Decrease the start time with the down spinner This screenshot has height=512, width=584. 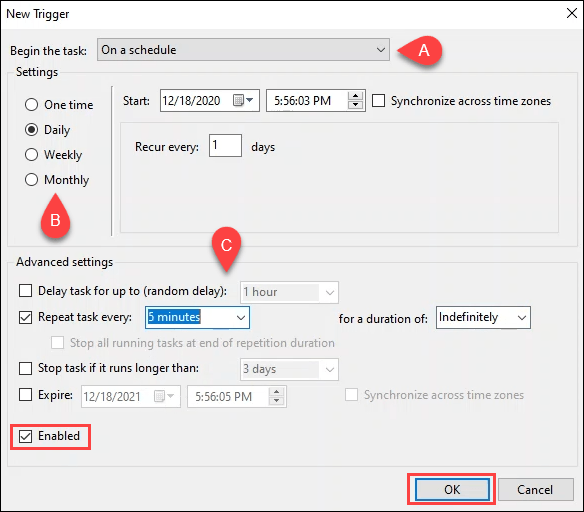[355, 105]
